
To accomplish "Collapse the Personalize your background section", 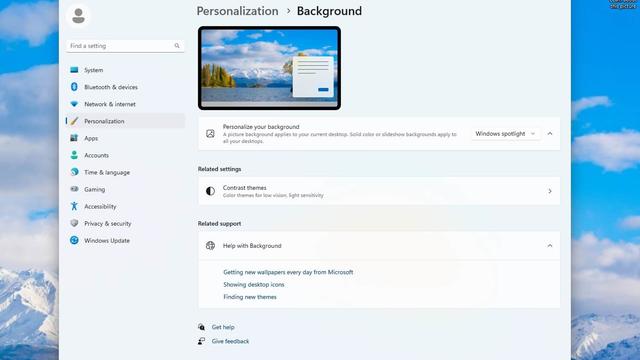I will [550, 133].
